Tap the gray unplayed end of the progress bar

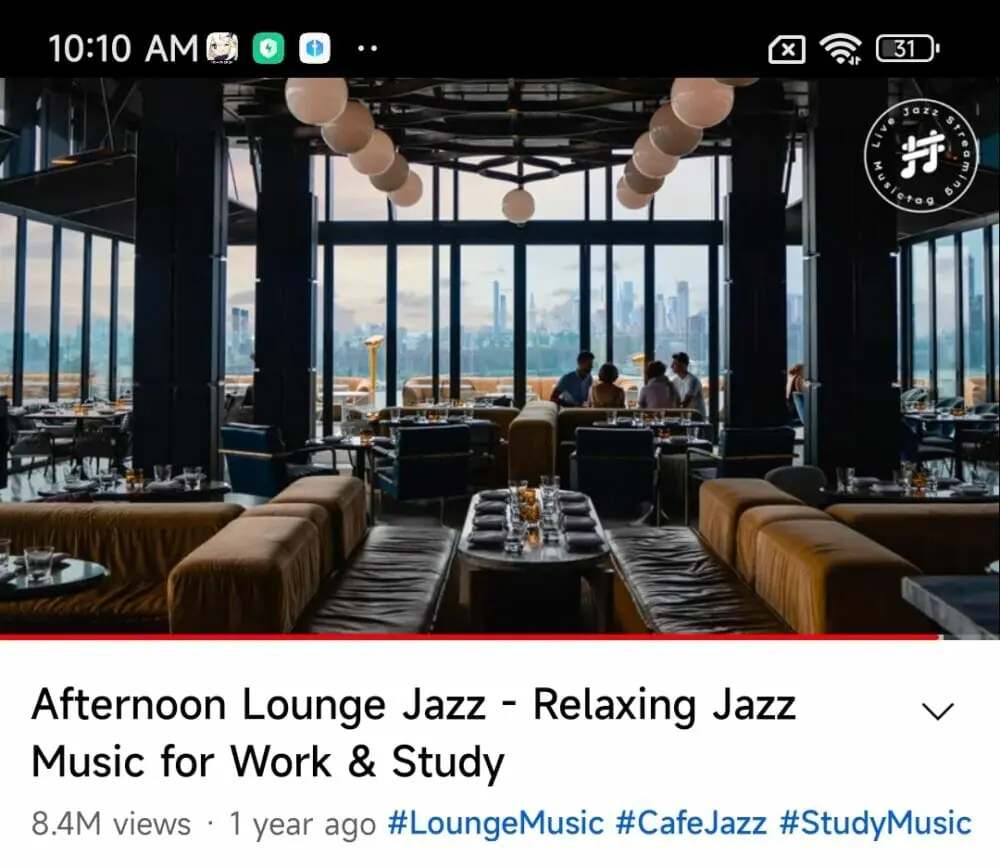pyautogui.click(x=969, y=636)
